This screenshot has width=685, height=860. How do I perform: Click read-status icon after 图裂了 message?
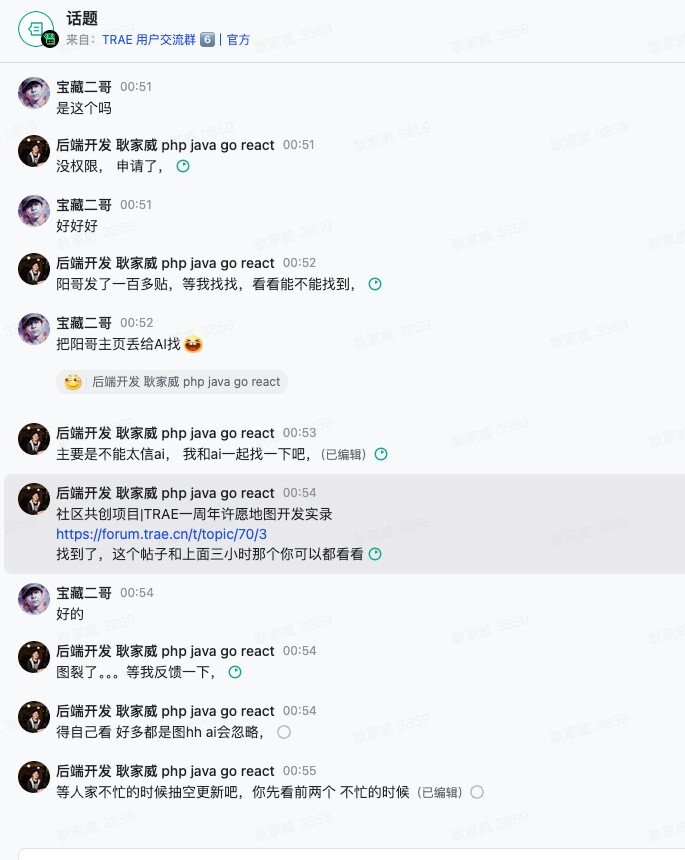click(235, 672)
